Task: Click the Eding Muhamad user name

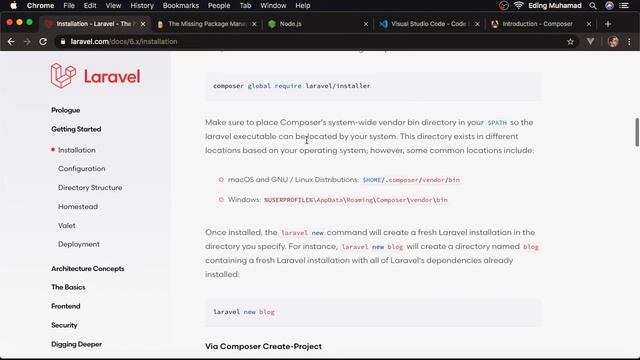Action: click(x=554, y=6)
